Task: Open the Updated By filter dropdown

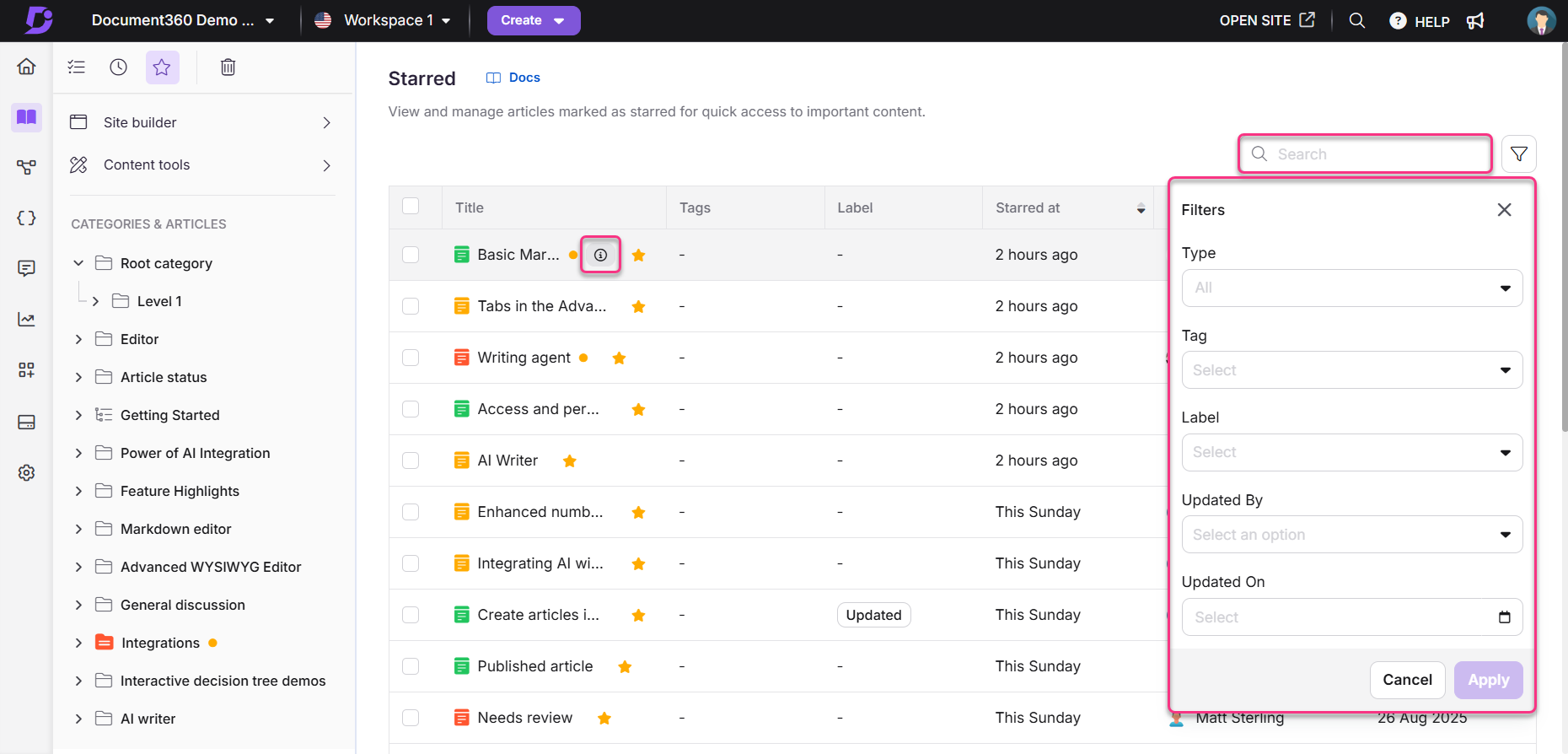Action: tap(1351, 535)
